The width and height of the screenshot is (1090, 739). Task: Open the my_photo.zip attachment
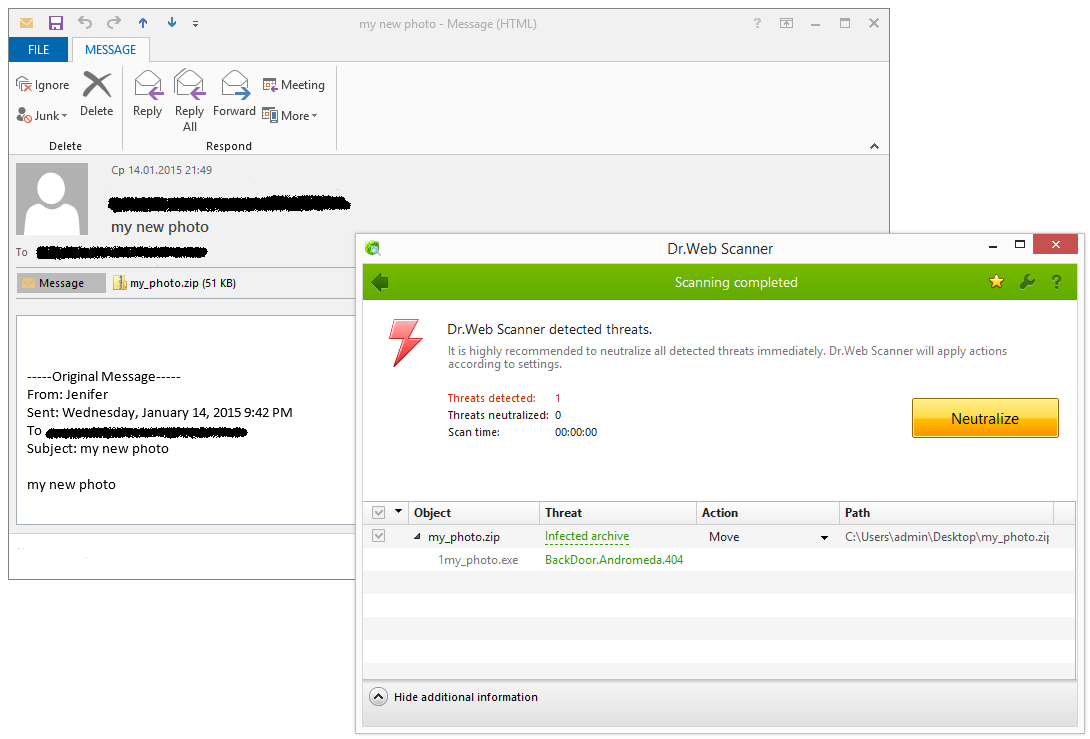174,283
